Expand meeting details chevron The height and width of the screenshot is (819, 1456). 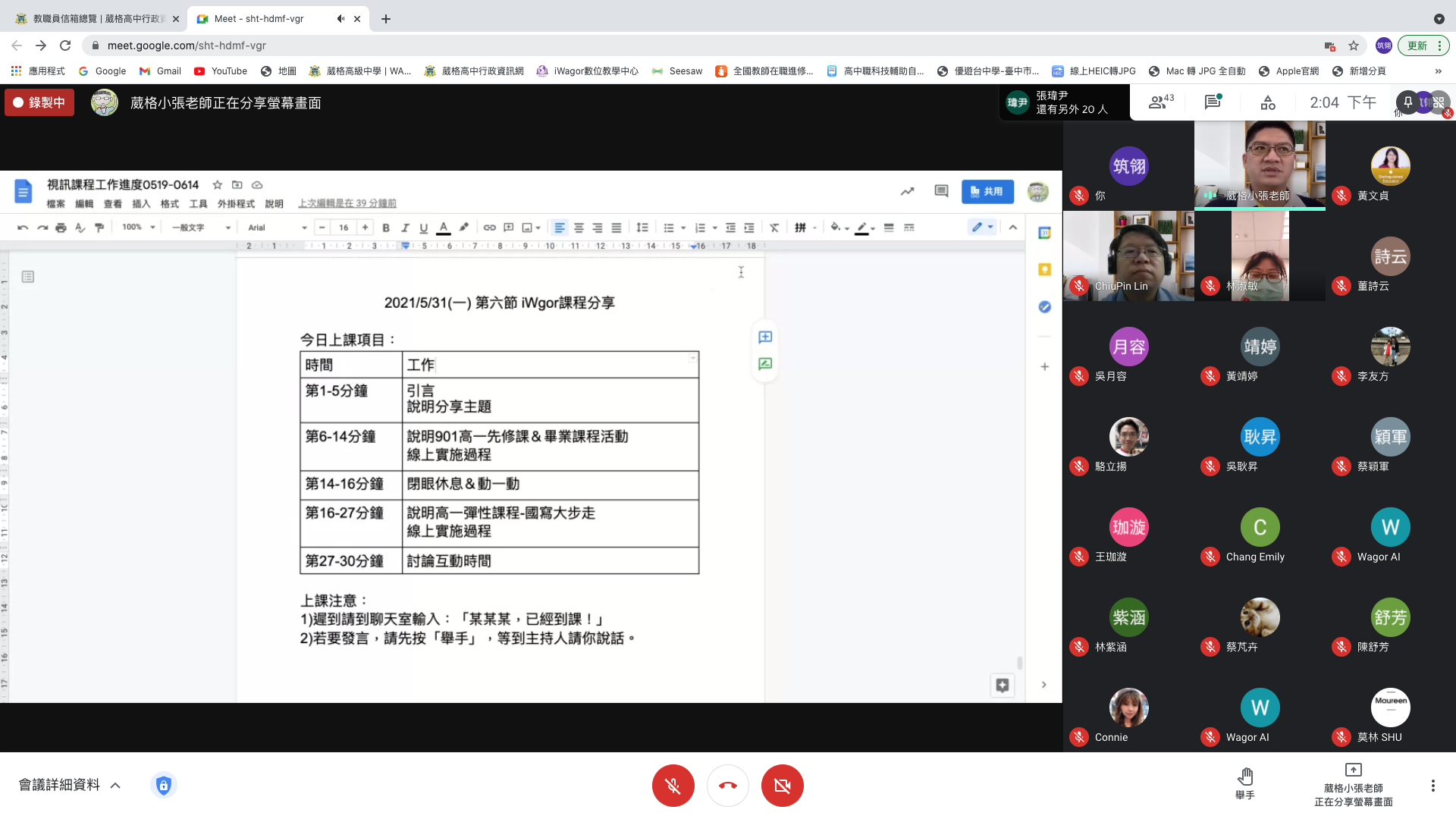pyautogui.click(x=115, y=786)
